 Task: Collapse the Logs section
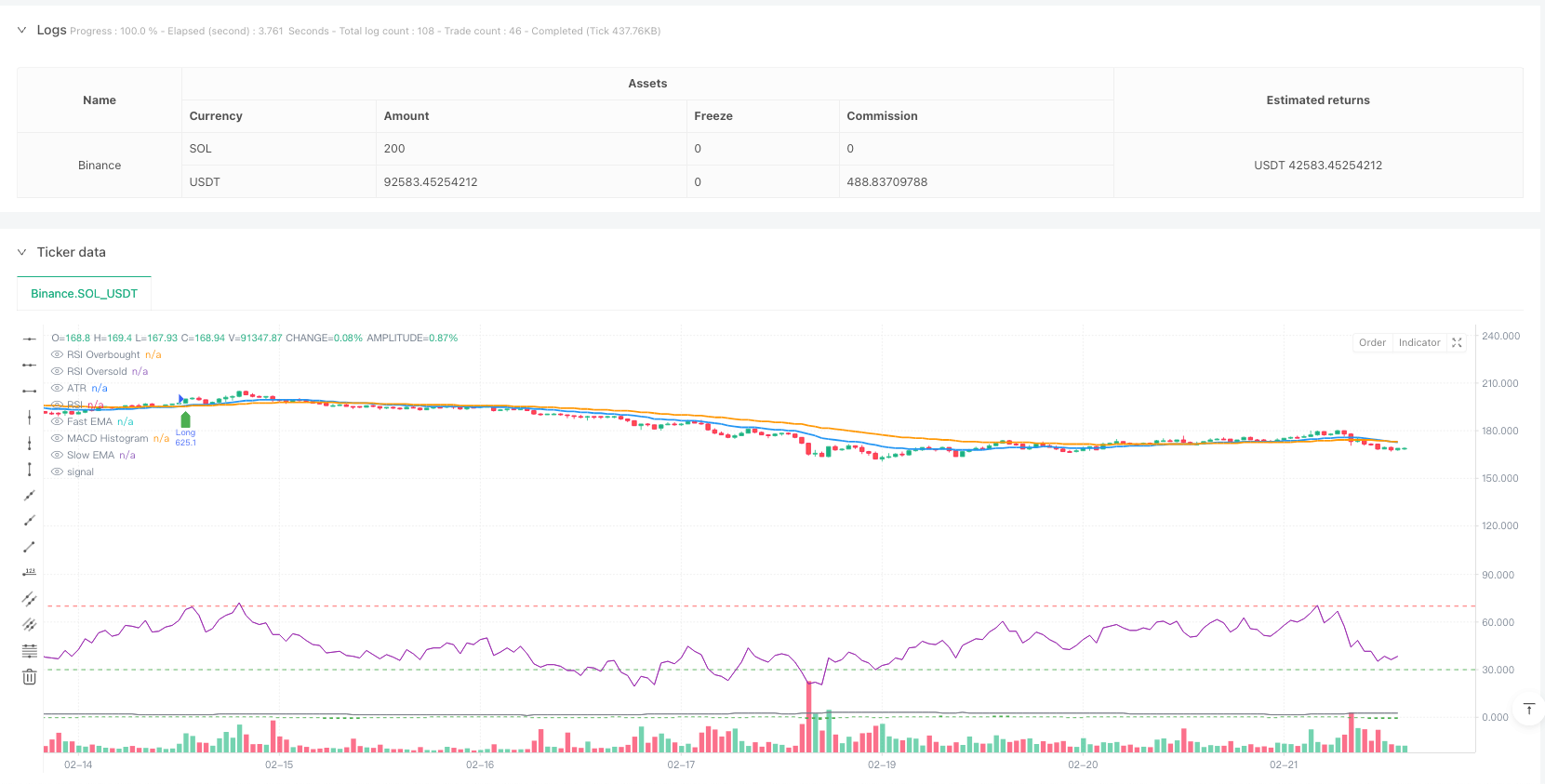(x=22, y=30)
